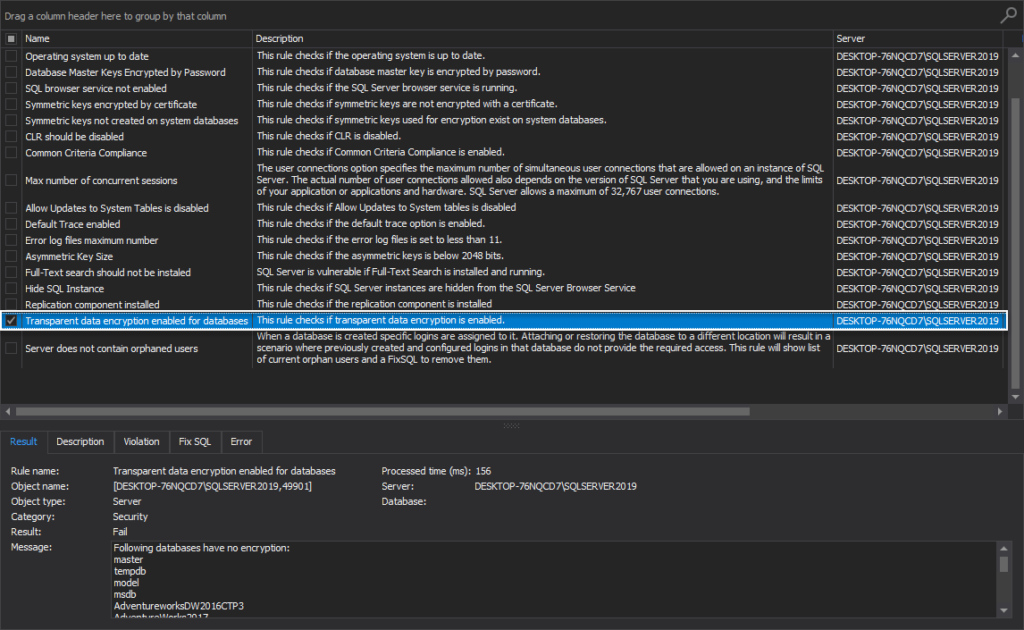Return to the Result tab

click(23, 441)
